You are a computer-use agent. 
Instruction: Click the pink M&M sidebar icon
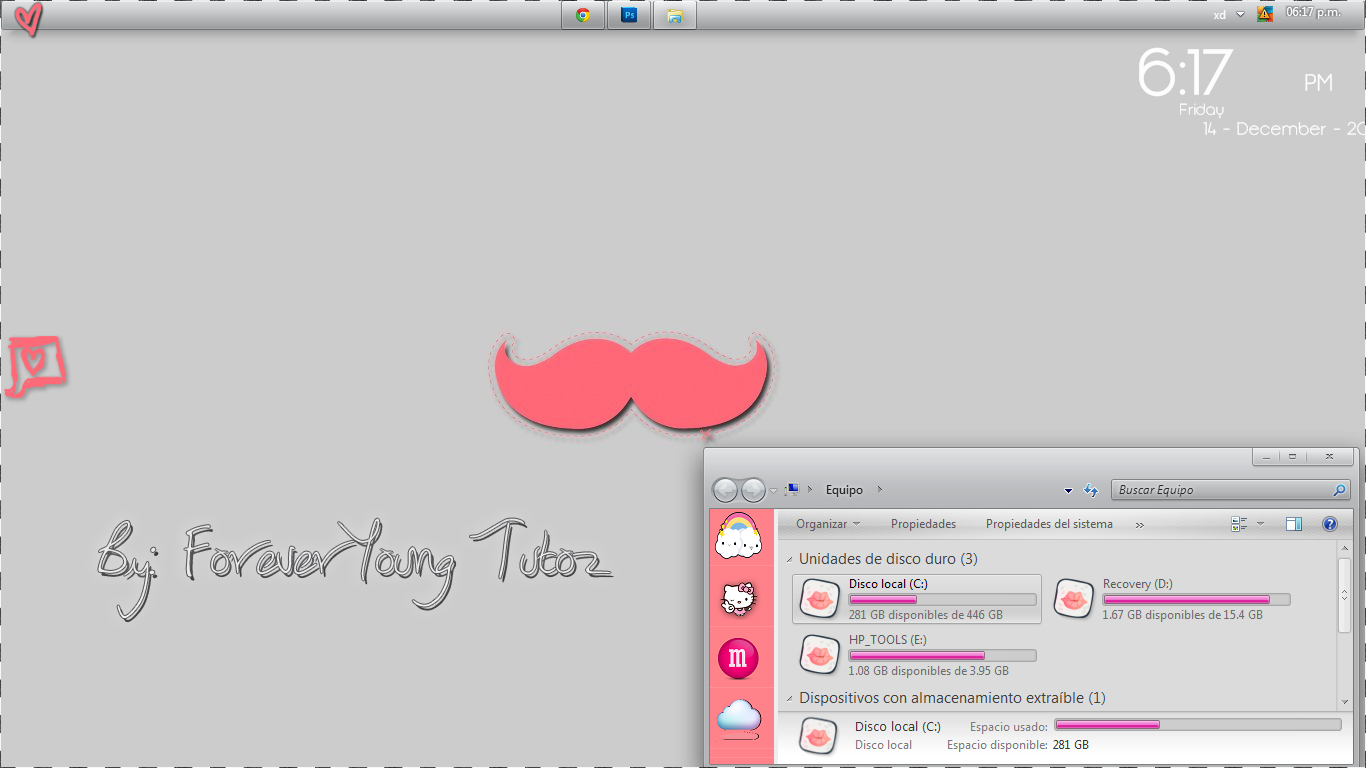pyautogui.click(x=738, y=657)
